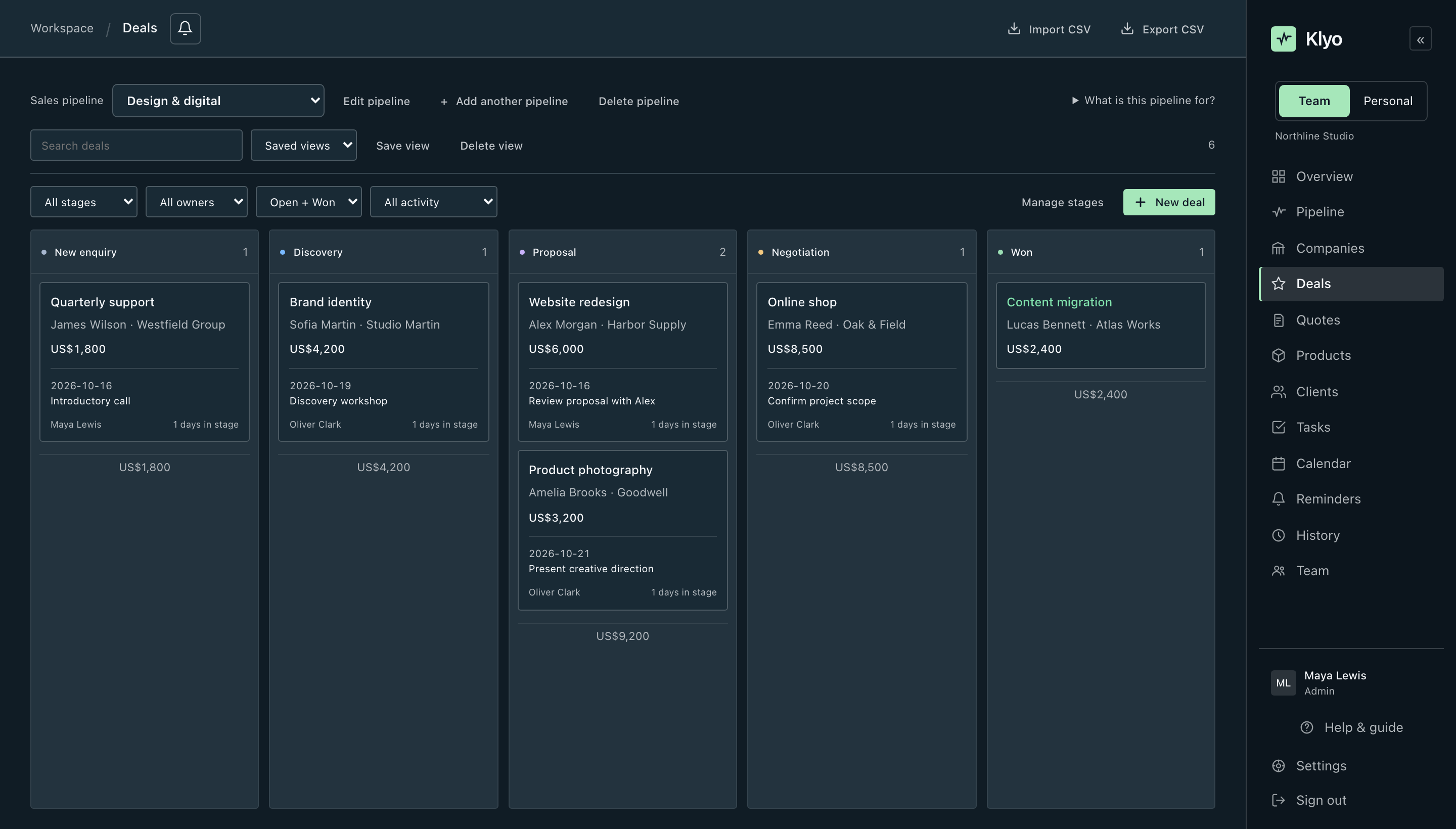Click the History clock icon
This screenshot has height=829, width=1456.
tap(1279, 535)
